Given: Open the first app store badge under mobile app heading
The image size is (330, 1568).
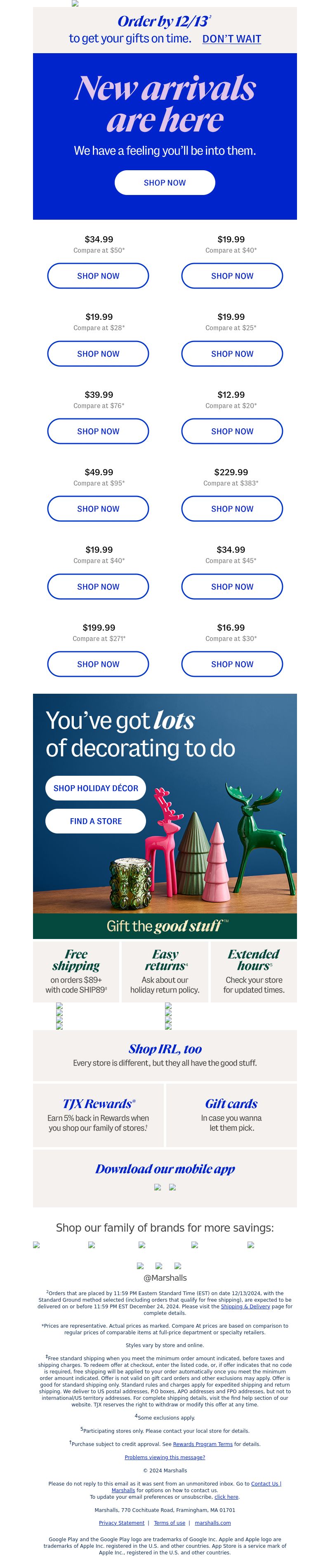Looking at the screenshot, I should tap(158, 1187).
